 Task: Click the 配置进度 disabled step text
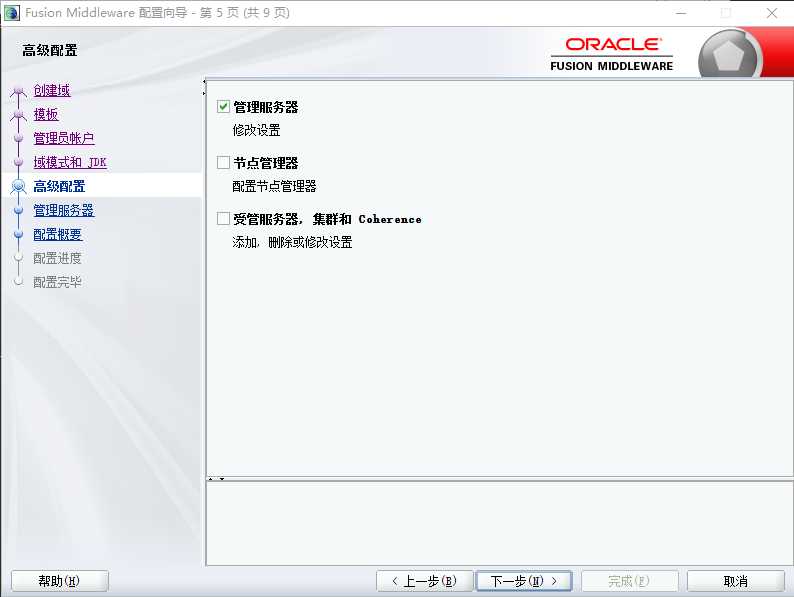click(x=57, y=258)
